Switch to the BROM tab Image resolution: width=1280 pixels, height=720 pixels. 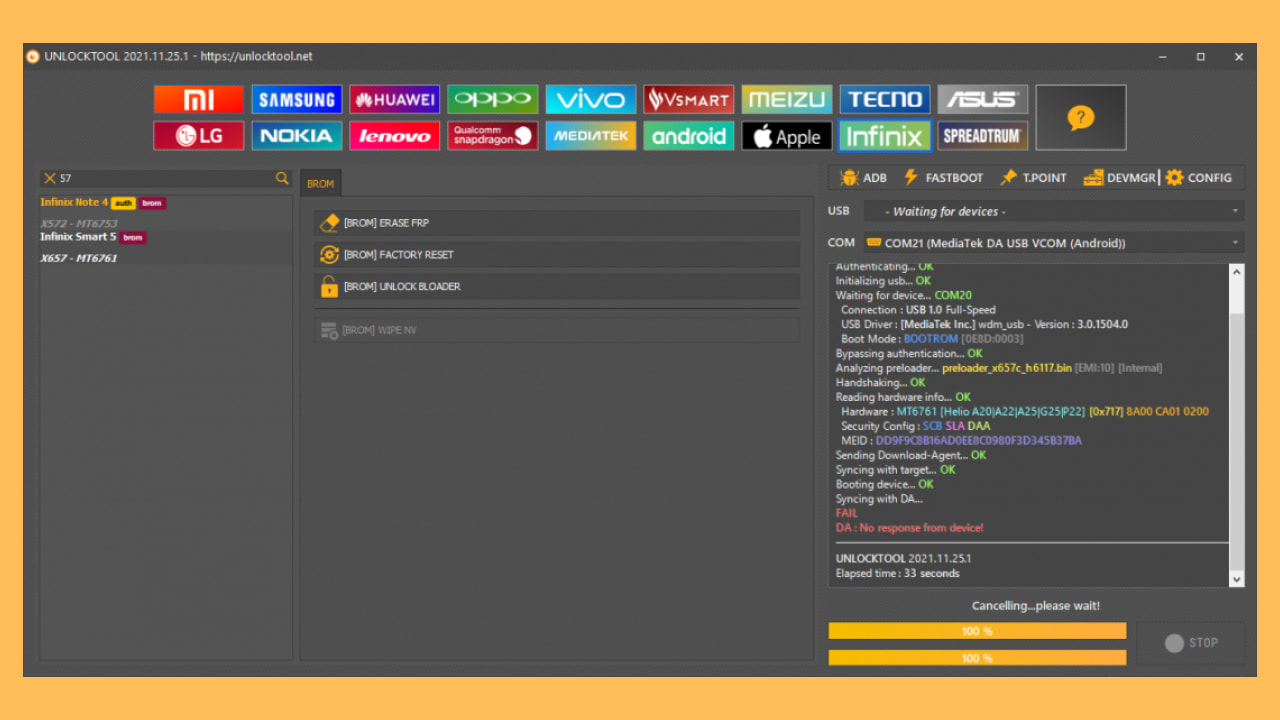(321, 184)
